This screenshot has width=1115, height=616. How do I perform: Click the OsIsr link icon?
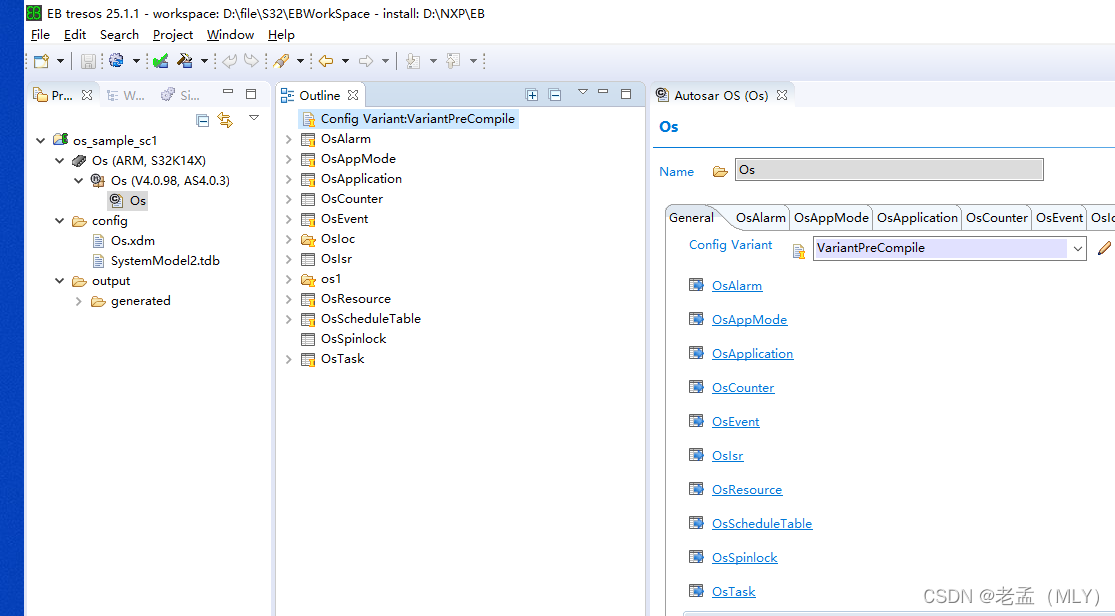pos(696,455)
